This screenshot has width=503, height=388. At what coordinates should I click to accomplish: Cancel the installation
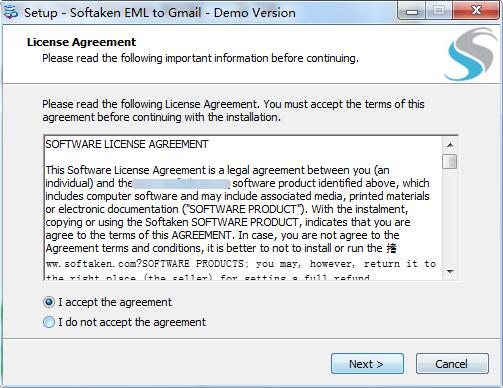[x=452, y=364]
